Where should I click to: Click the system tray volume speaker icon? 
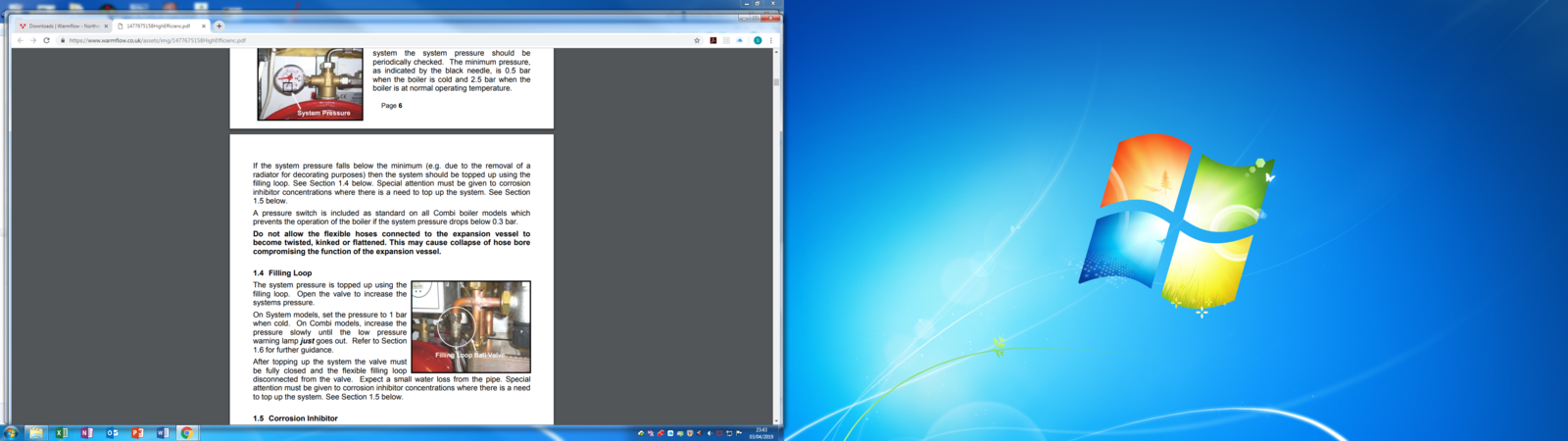(x=710, y=433)
